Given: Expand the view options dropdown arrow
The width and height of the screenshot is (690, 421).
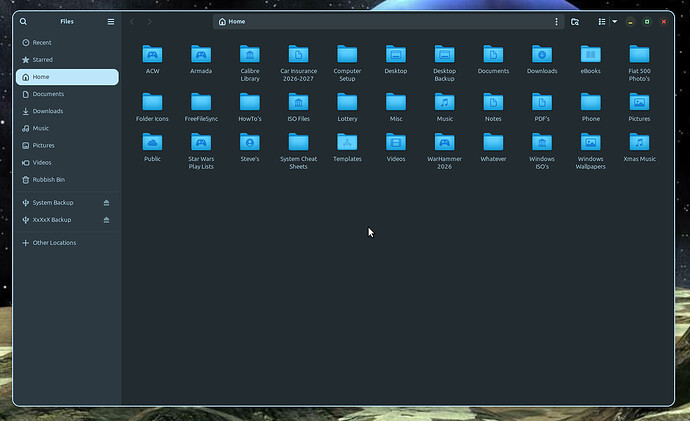Looking at the screenshot, I should (x=615, y=21).
